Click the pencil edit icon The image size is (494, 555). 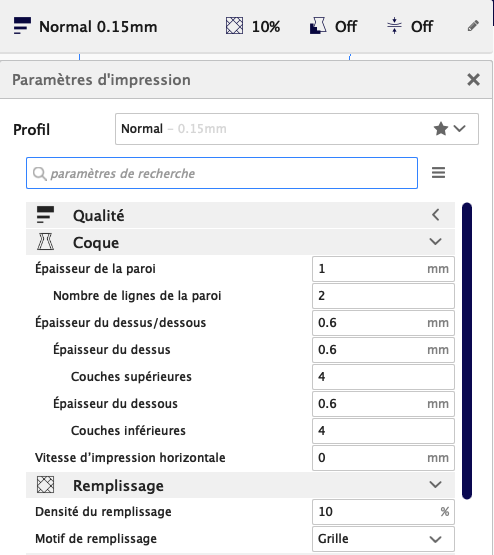tap(473, 26)
